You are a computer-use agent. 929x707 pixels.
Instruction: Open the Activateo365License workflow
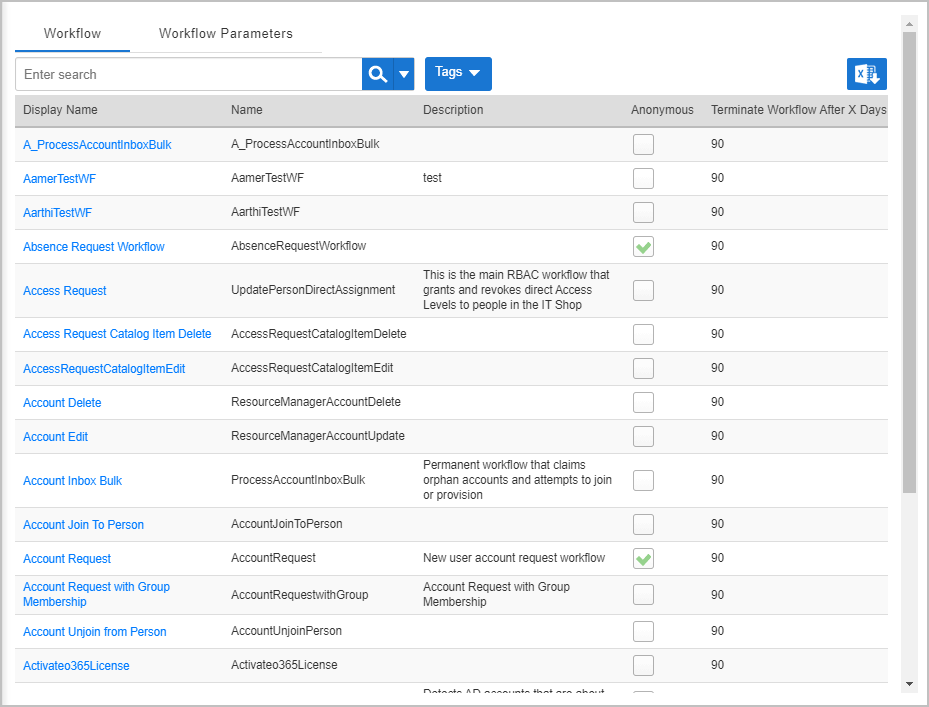click(x=75, y=665)
